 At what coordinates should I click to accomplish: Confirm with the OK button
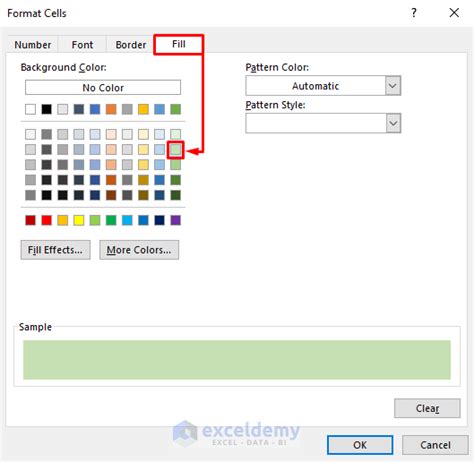[360, 445]
